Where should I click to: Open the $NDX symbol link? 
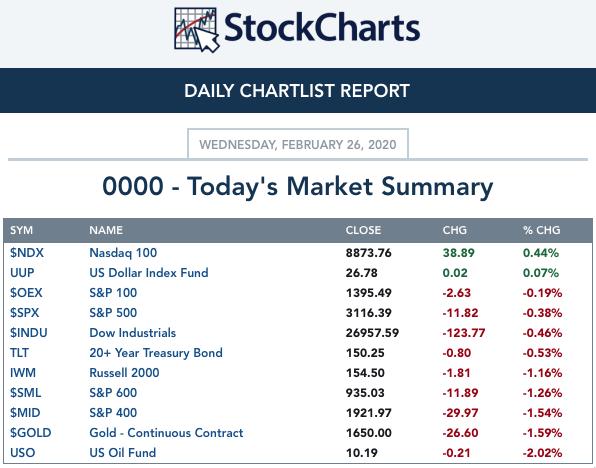pos(27,253)
